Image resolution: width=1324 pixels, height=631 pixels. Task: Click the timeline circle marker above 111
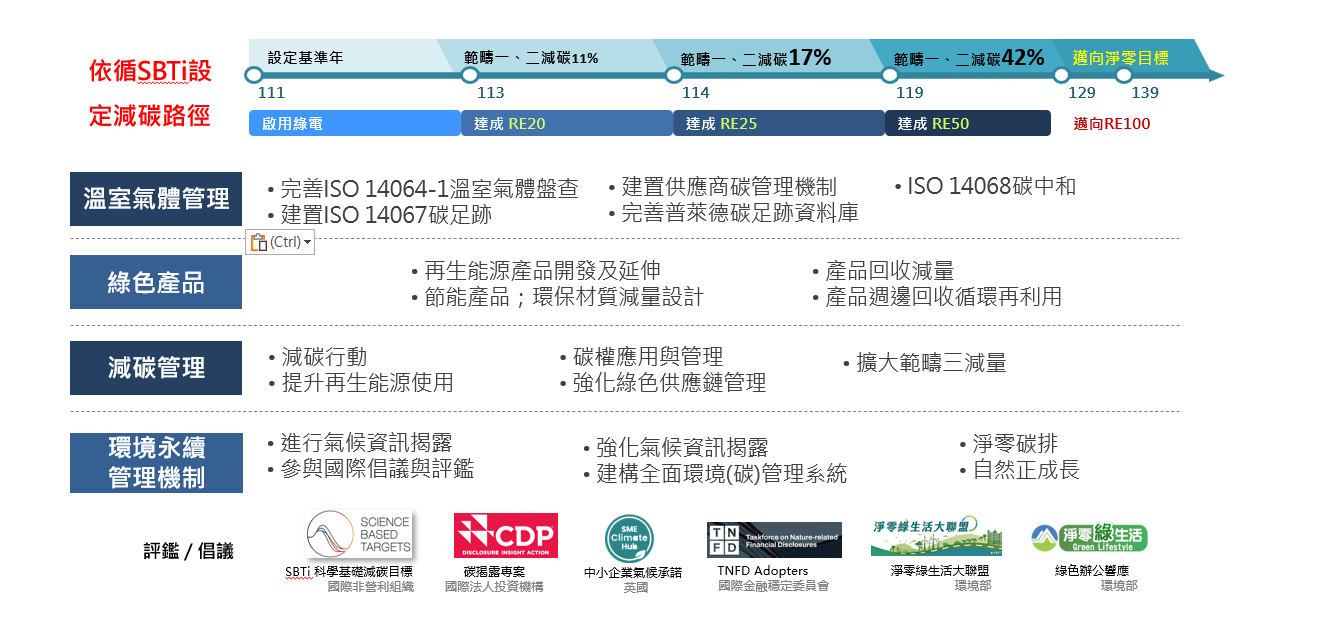coord(254,75)
